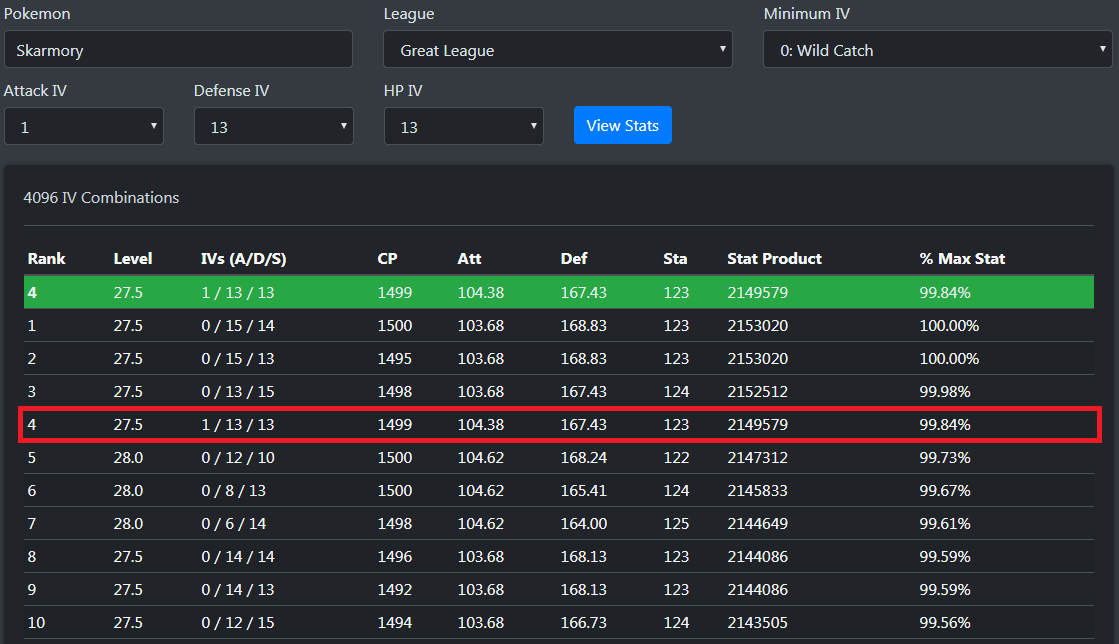Image resolution: width=1119 pixels, height=644 pixels.
Task: Open the Defense IV selector
Action: pos(273,127)
